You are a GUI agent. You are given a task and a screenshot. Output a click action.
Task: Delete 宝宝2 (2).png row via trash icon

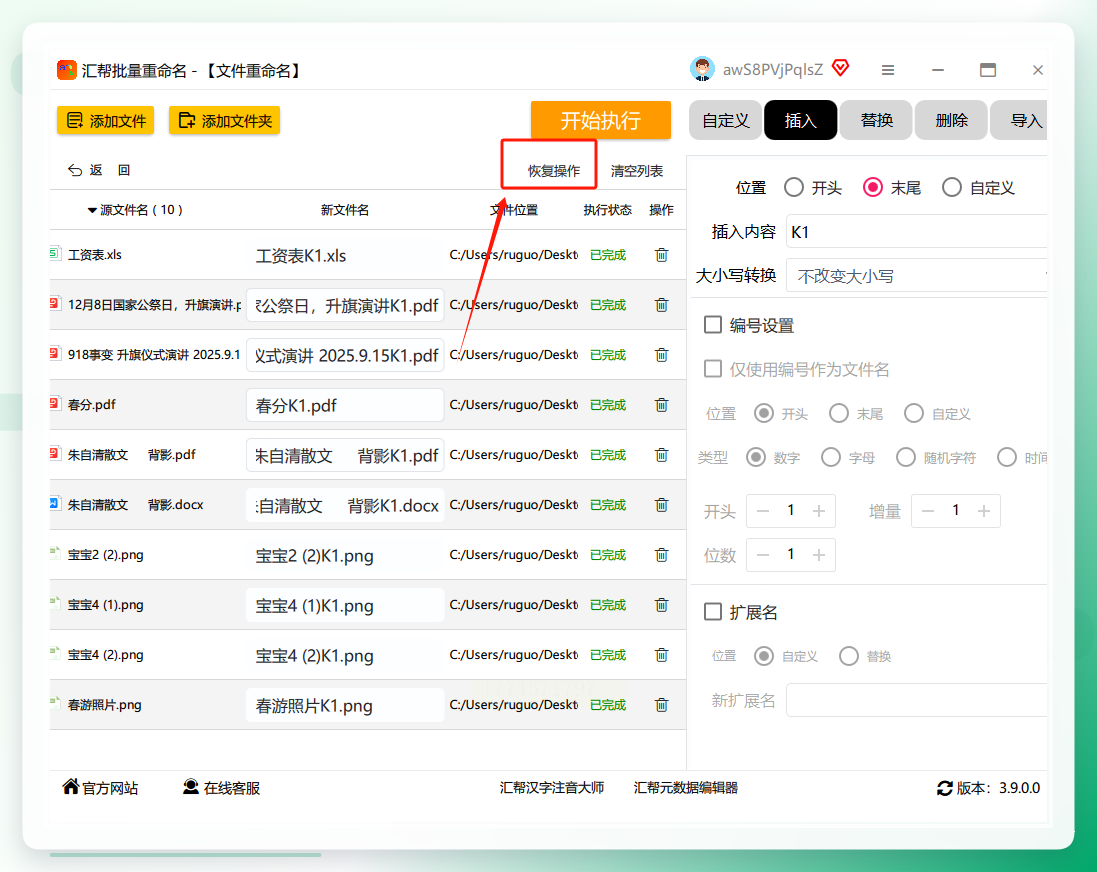coord(661,555)
